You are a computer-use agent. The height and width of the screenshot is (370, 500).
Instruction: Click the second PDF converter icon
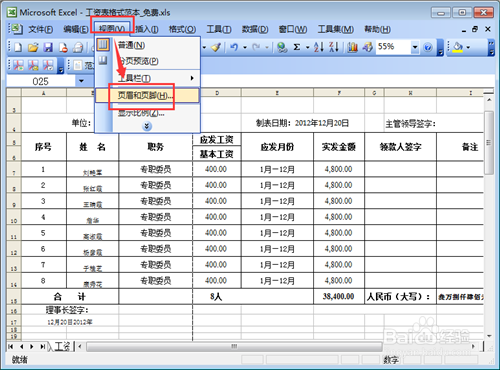(33, 65)
